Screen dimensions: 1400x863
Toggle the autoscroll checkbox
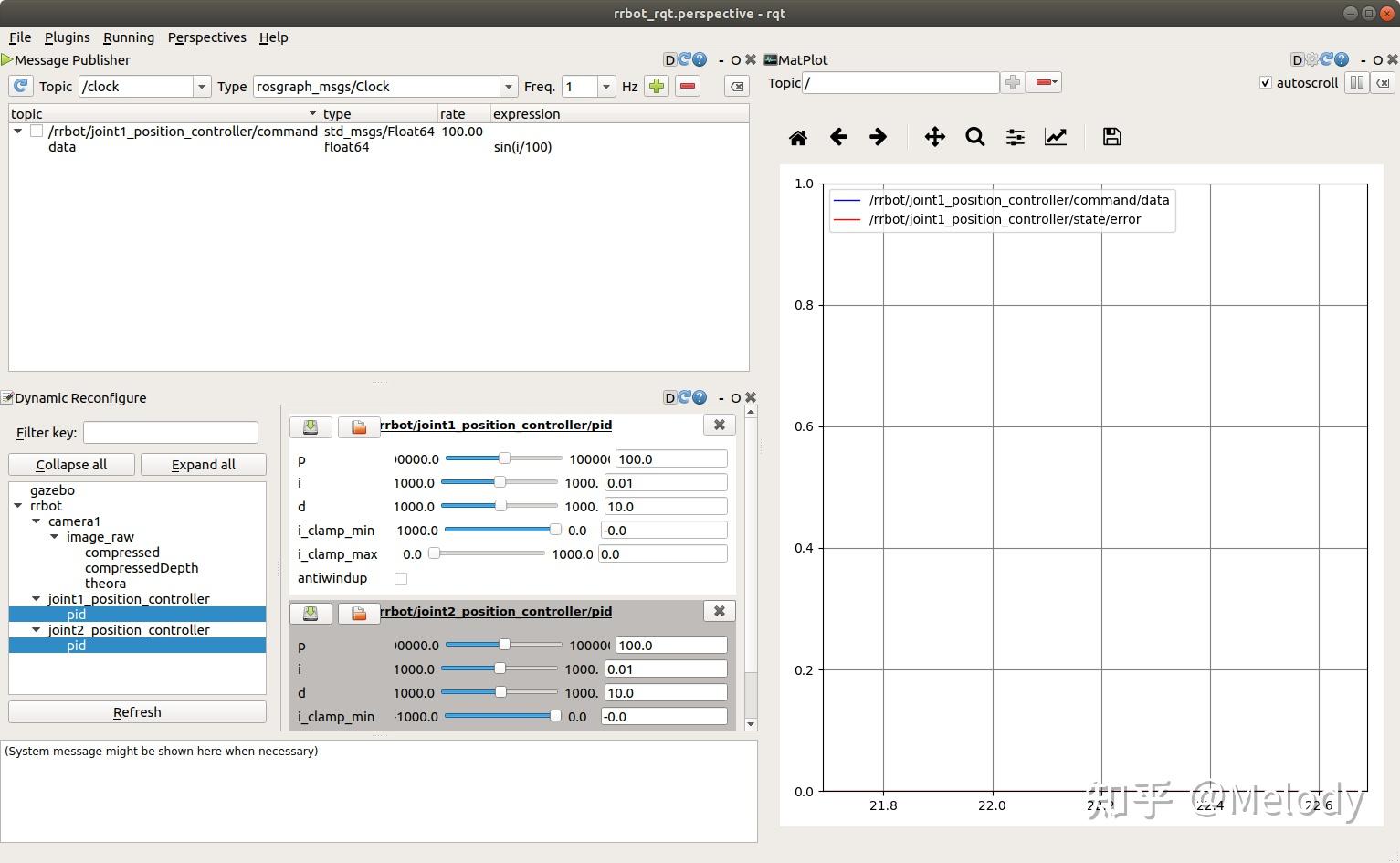(x=1265, y=83)
